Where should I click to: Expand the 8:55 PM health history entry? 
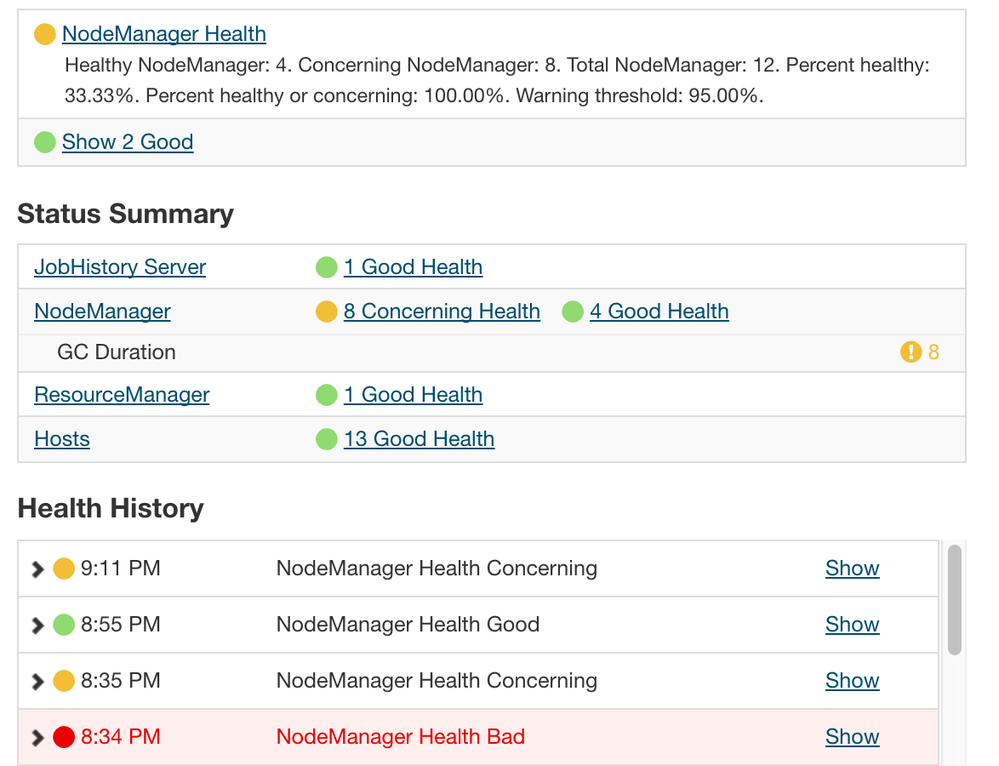point(38,625)
